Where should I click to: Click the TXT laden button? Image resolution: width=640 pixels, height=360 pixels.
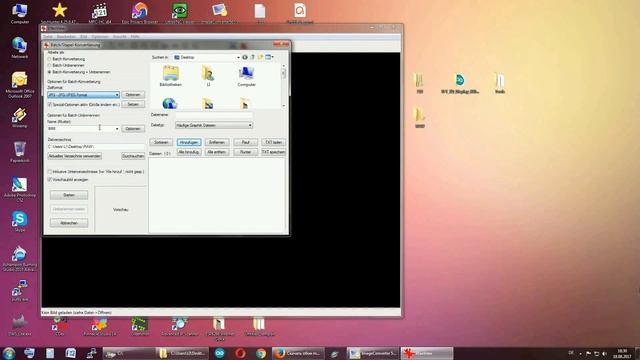[273, 142]
